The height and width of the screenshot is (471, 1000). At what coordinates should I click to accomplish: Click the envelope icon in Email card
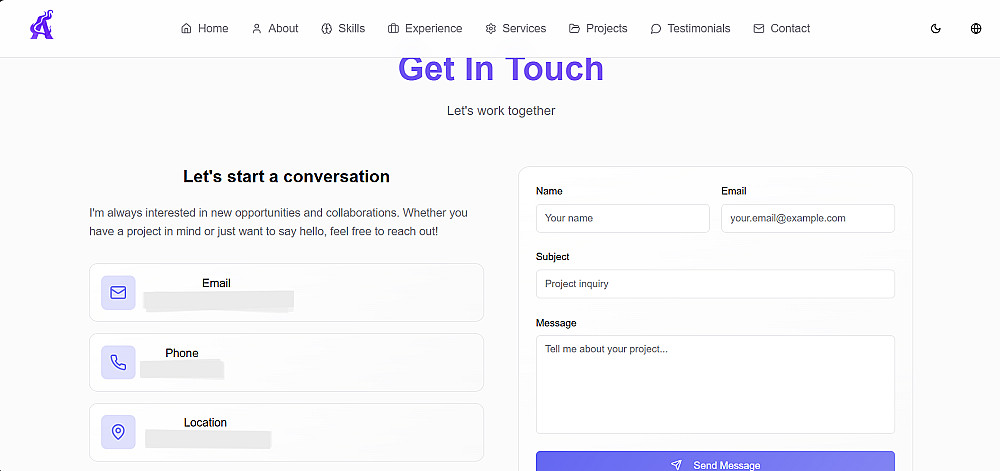click(118, 293)
